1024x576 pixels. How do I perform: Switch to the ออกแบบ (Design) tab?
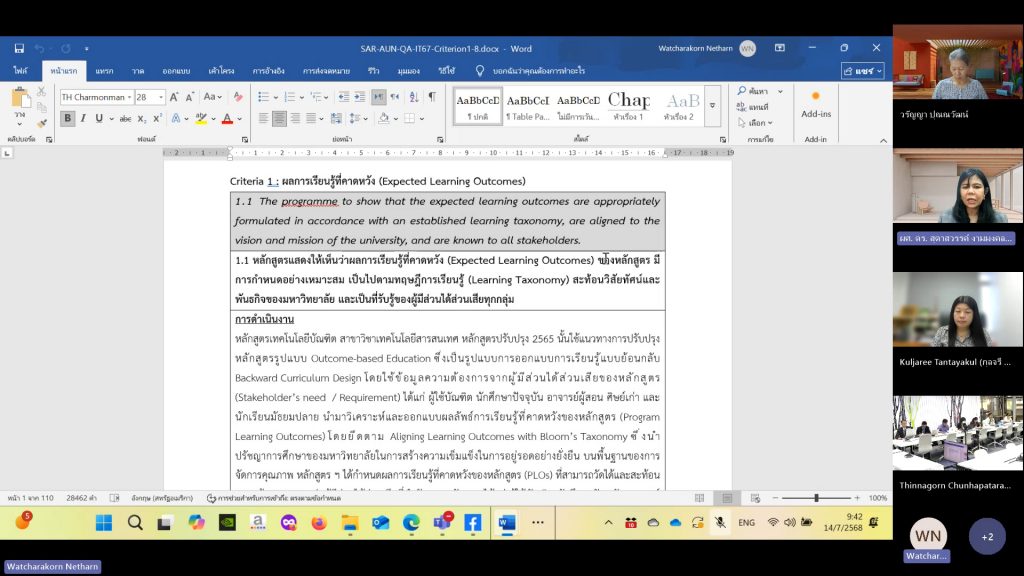(176, 71)
